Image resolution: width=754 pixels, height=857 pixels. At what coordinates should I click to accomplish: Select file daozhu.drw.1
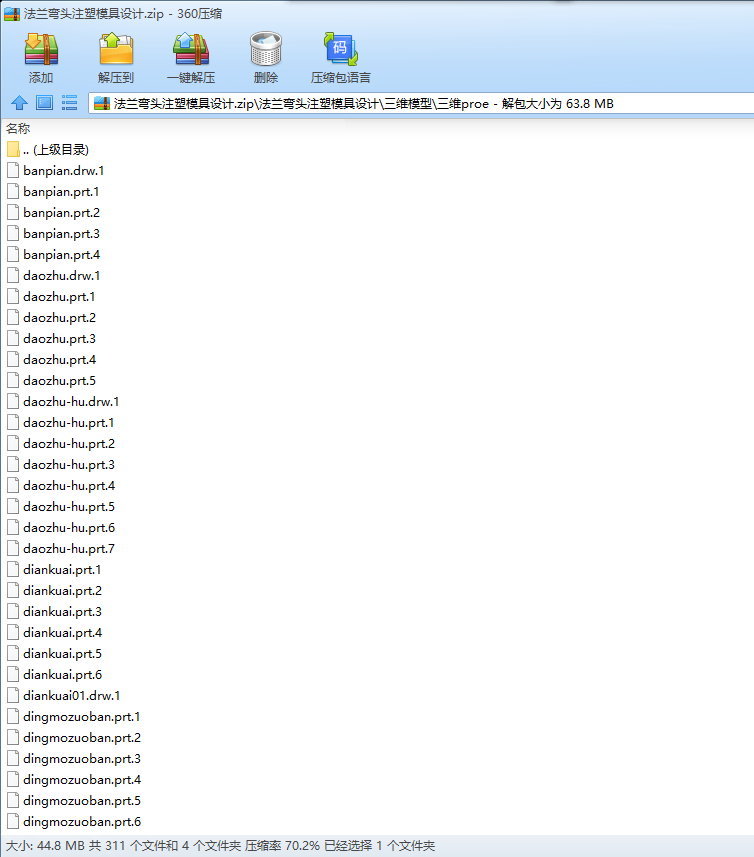pos(54,275)
